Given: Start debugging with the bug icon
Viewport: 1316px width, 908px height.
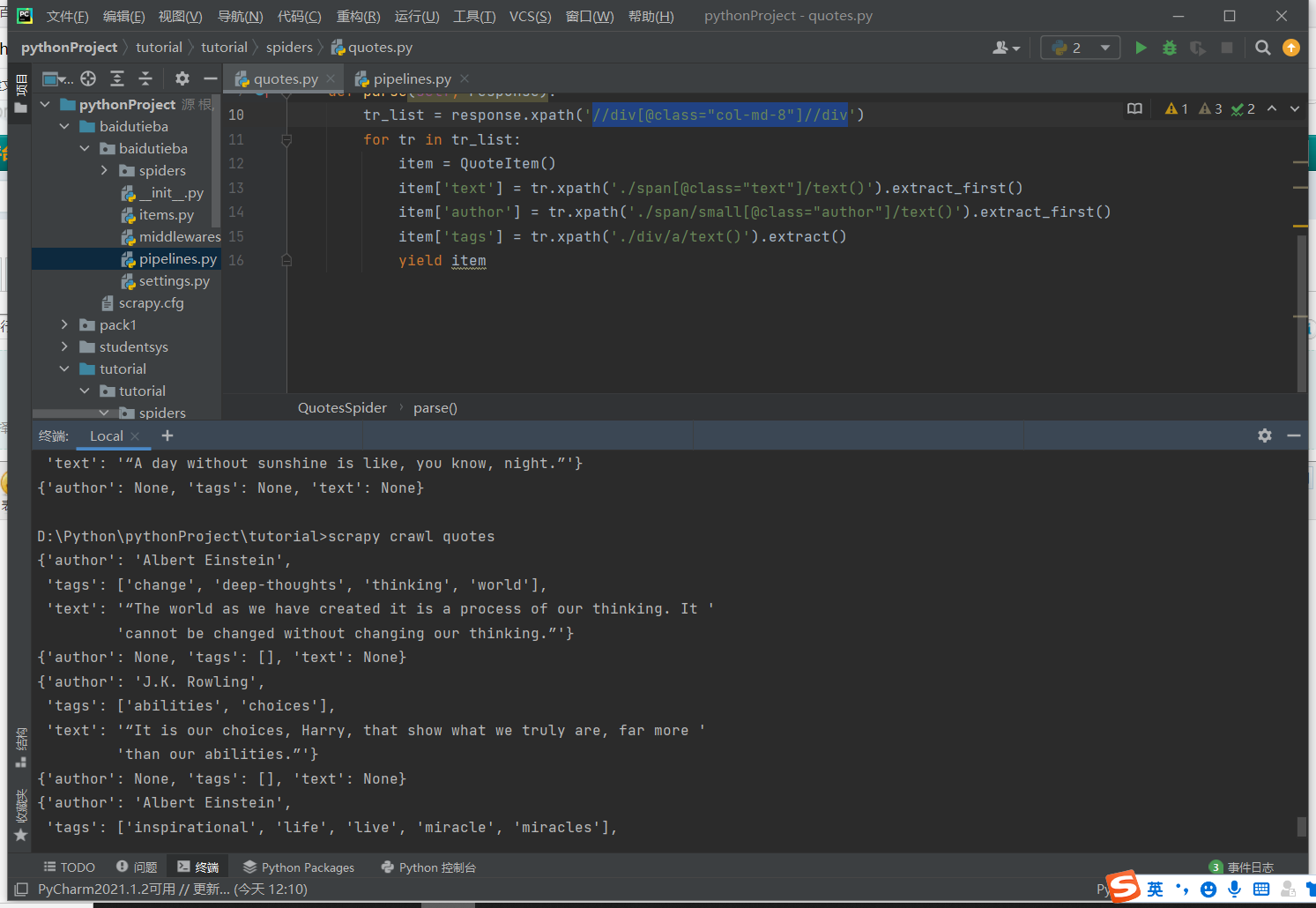Looking at the screenshot, I should (x=1170, y=48).
